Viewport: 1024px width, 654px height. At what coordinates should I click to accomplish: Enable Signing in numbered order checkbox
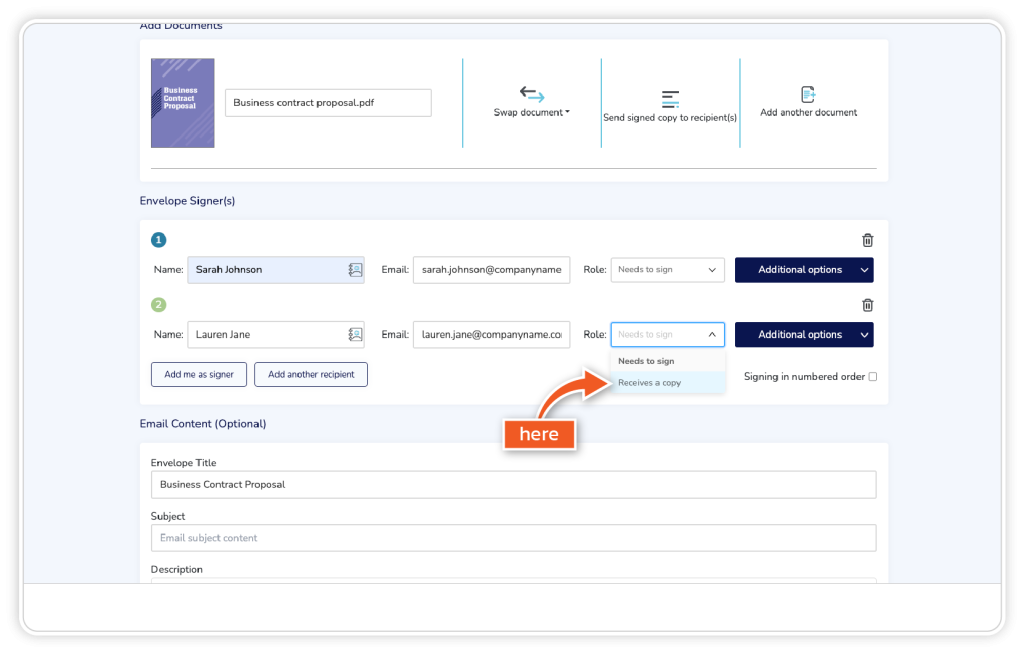873,377
